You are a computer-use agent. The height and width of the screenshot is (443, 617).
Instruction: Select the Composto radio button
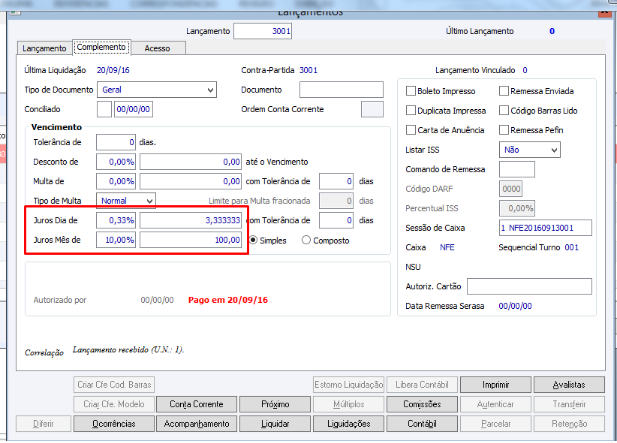306,240
